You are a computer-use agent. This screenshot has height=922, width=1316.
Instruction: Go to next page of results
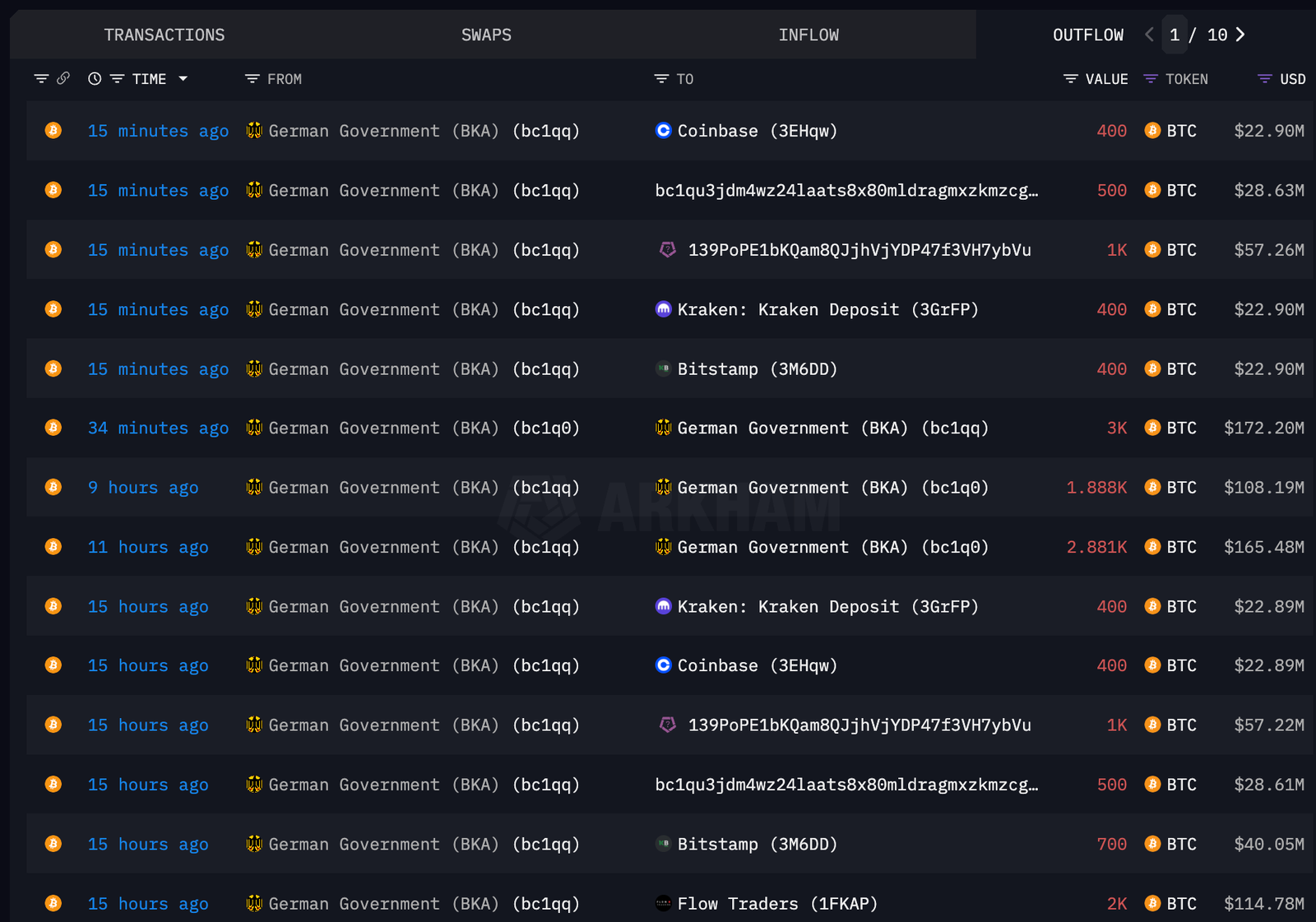coord(1240,35)
